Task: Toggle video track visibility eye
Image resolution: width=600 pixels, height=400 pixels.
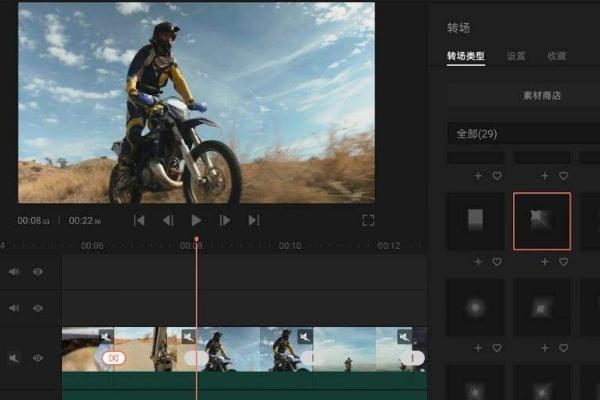Action: pyautogui.click(x=38, y=358)
